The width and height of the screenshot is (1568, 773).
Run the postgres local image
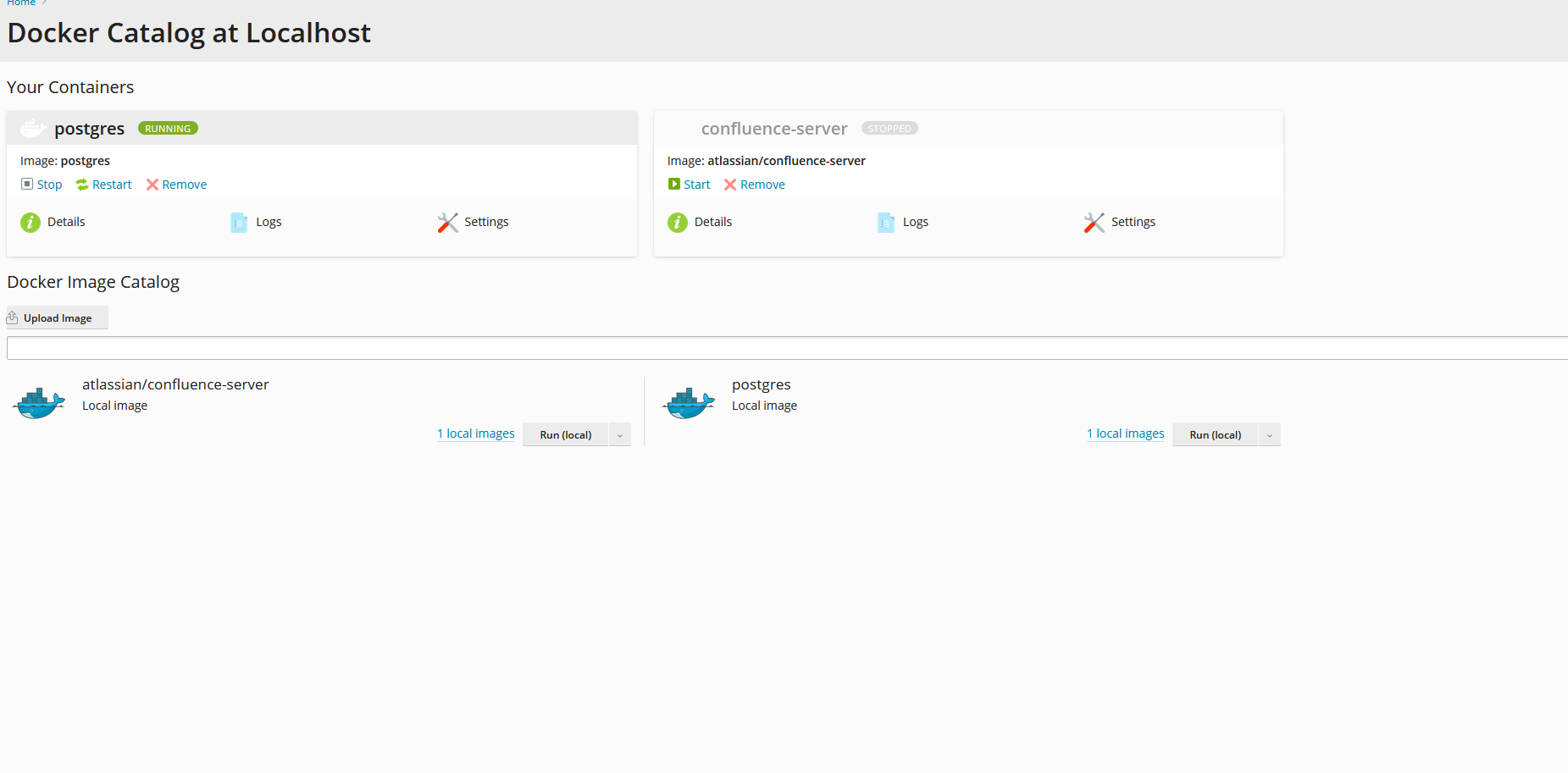pos(1216,435)
